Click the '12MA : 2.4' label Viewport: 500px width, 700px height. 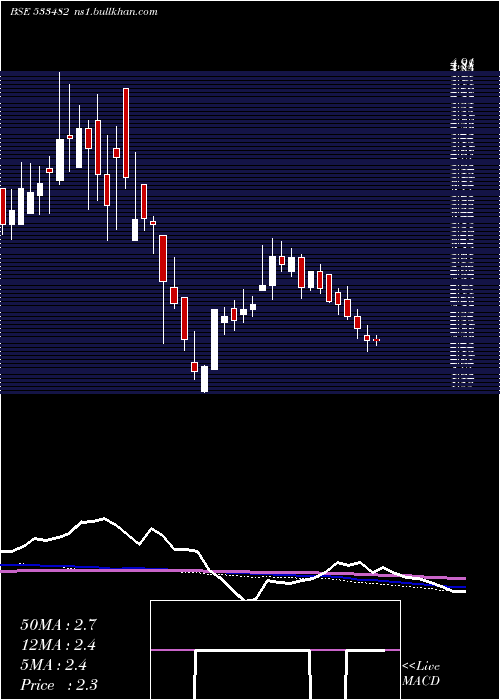(58, 645)
